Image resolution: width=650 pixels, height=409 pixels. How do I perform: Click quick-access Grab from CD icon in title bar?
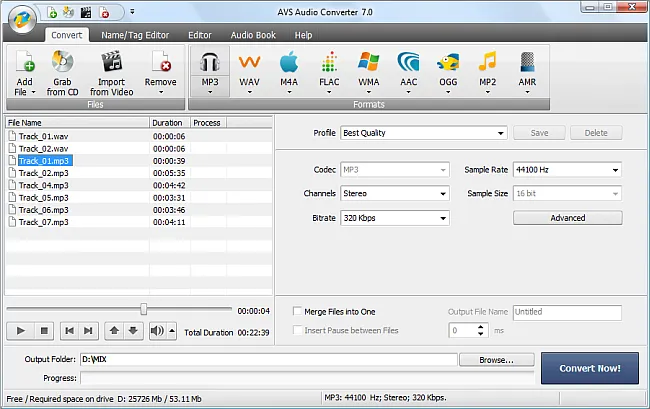point(69,13)
